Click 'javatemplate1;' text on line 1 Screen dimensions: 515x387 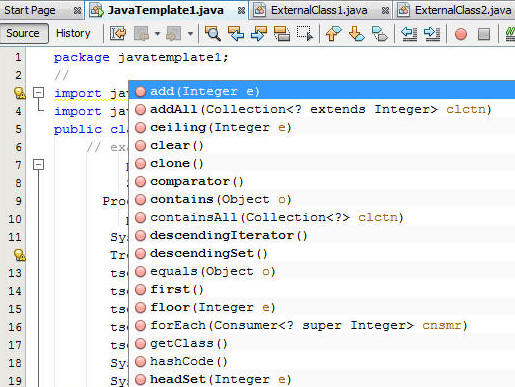coord(173,58)
